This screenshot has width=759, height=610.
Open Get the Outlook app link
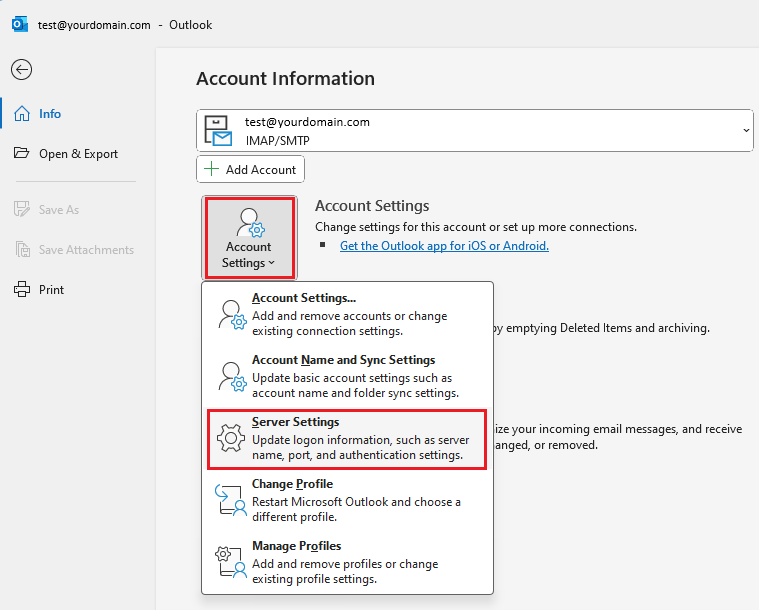[444, 246]
